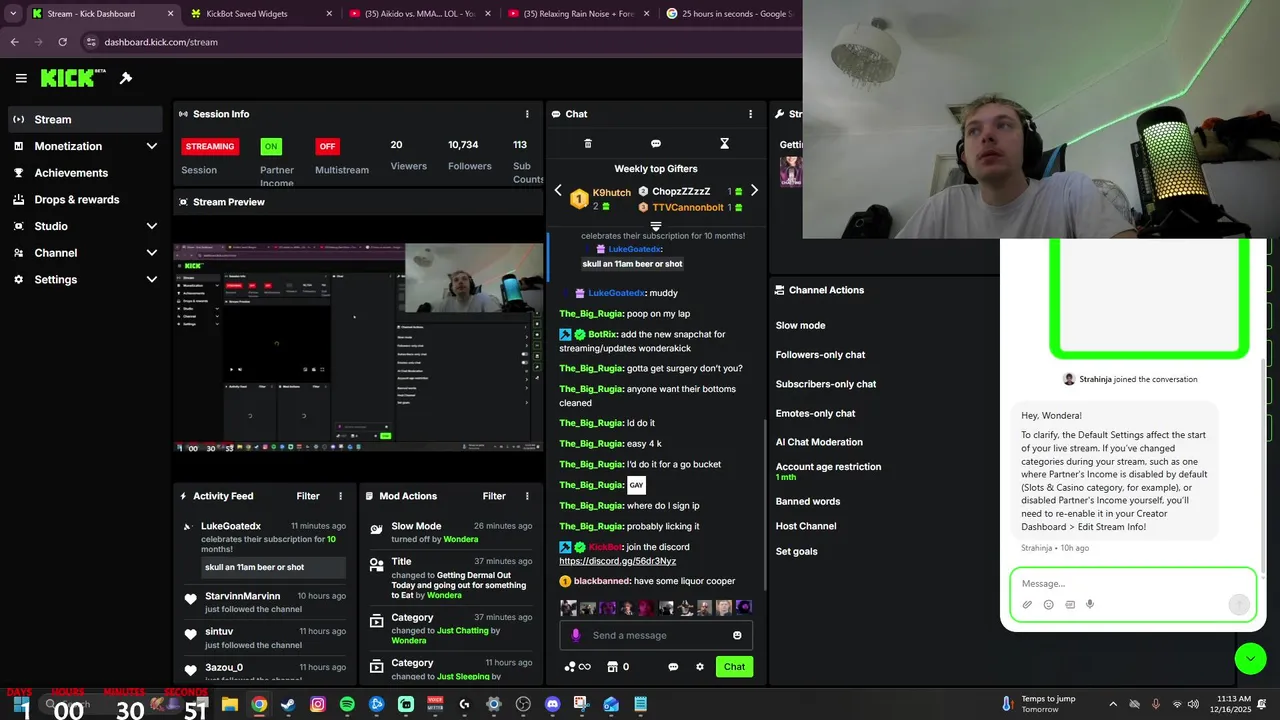
Task: Show previous top gifters with left arrow
Action: (558, 190)
